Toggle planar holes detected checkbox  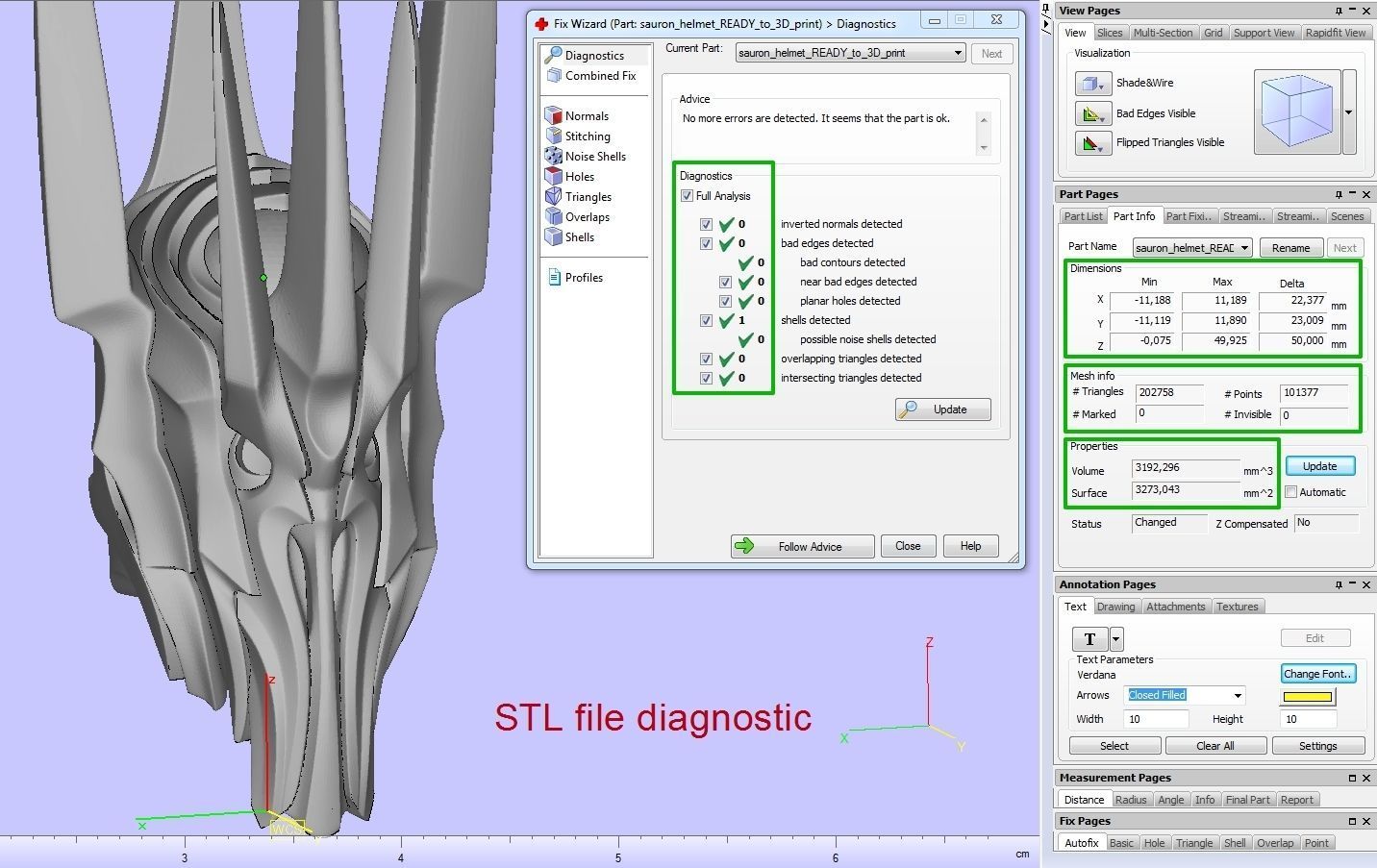click(725, 301)
